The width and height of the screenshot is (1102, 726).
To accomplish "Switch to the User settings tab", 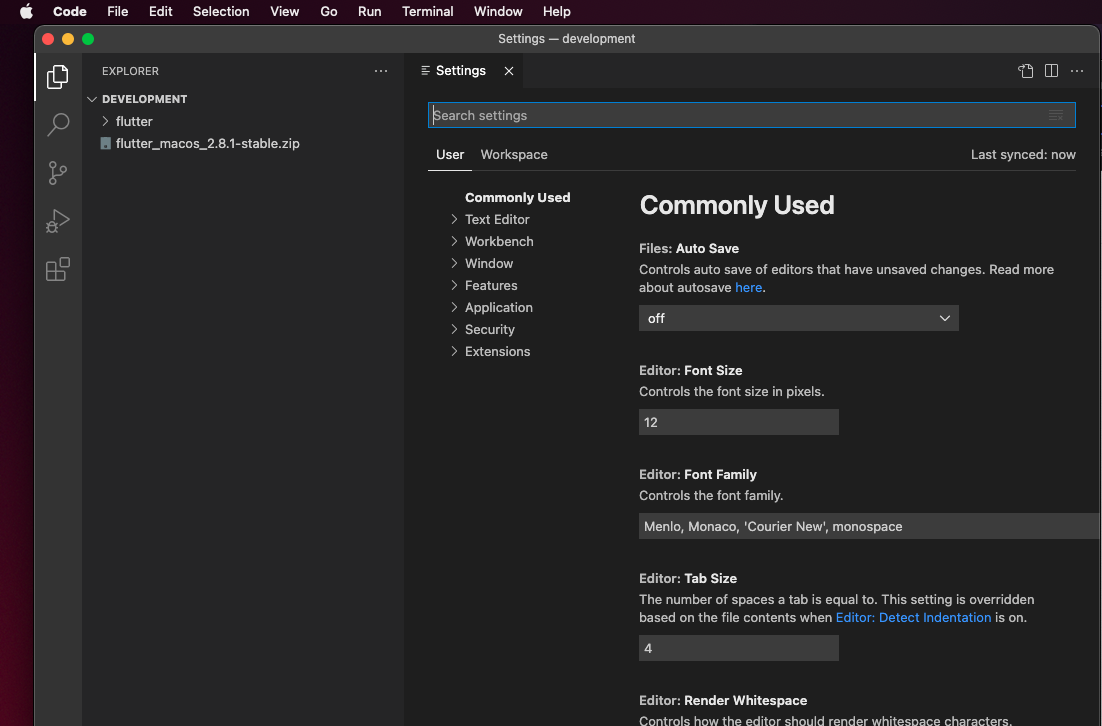I will (x=450, y=155).
